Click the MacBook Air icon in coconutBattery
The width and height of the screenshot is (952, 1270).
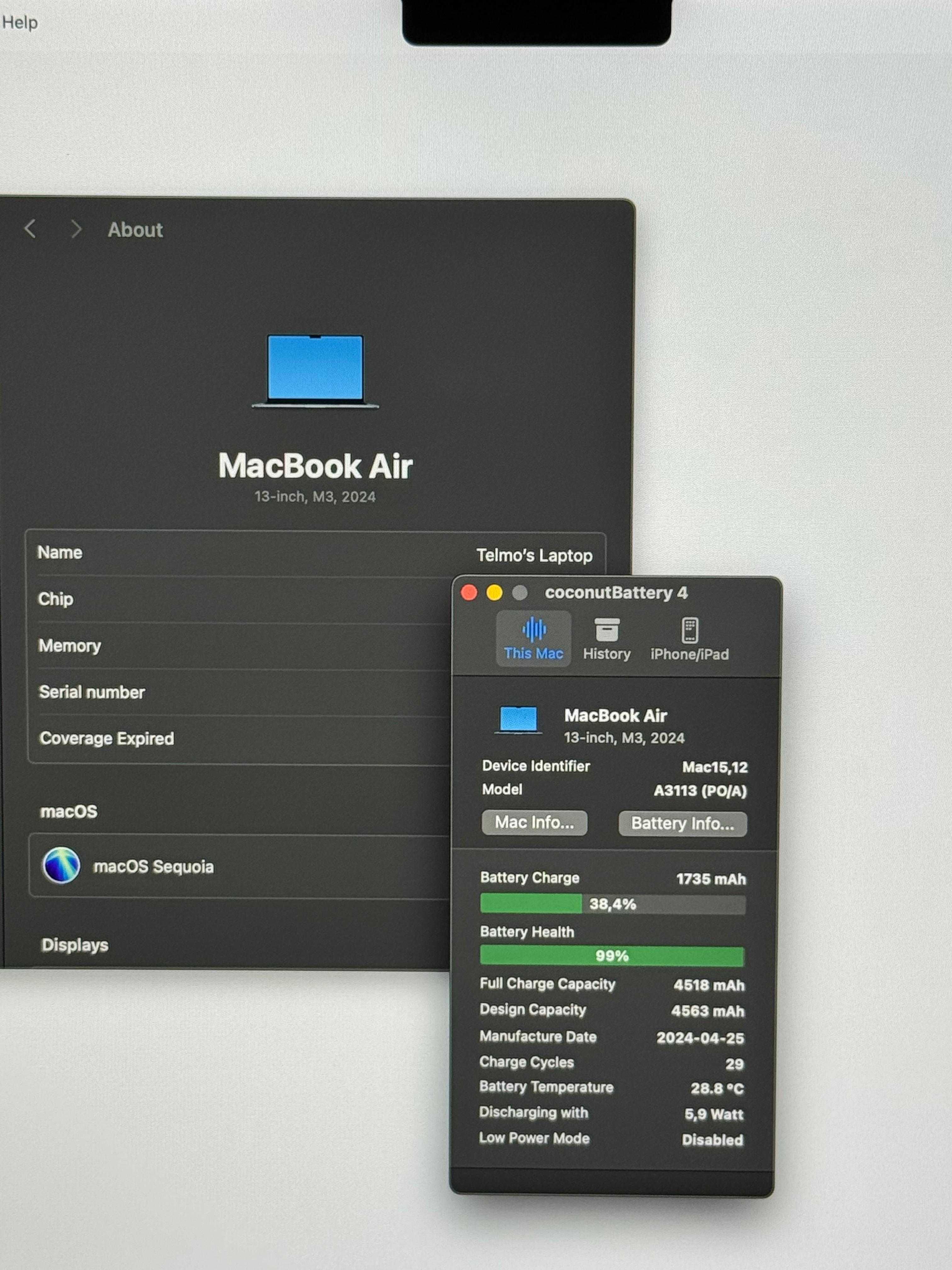pos(518,721)
